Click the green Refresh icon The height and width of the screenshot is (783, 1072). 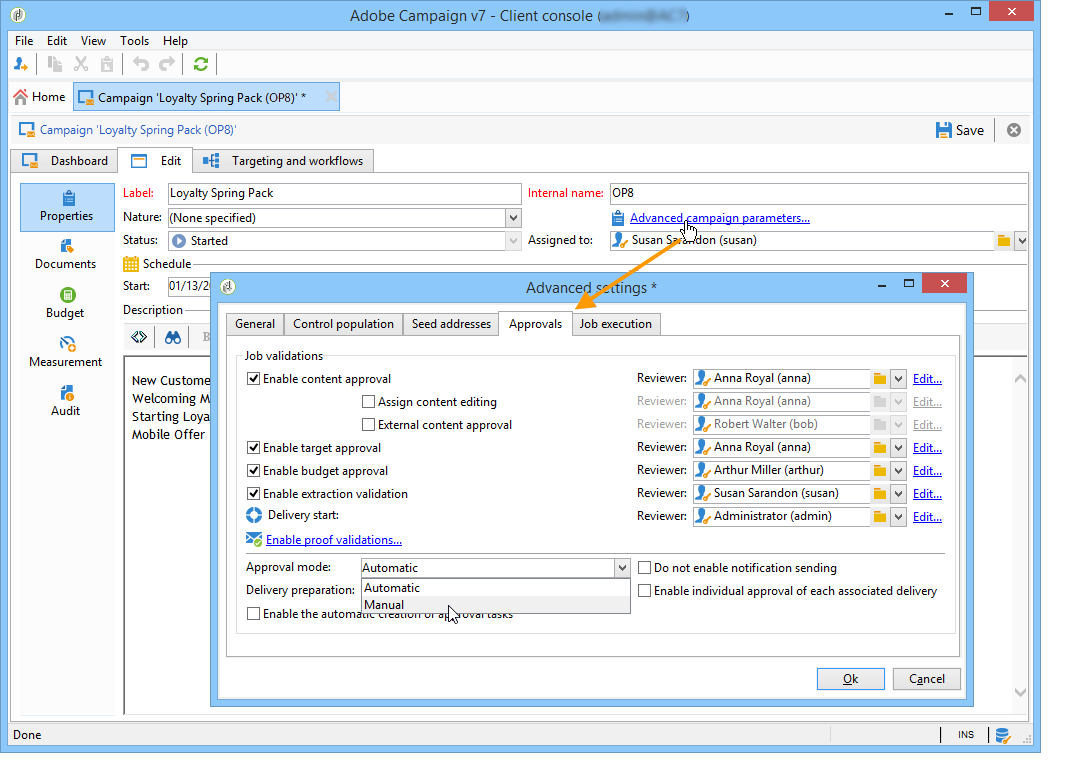[200, 64]
